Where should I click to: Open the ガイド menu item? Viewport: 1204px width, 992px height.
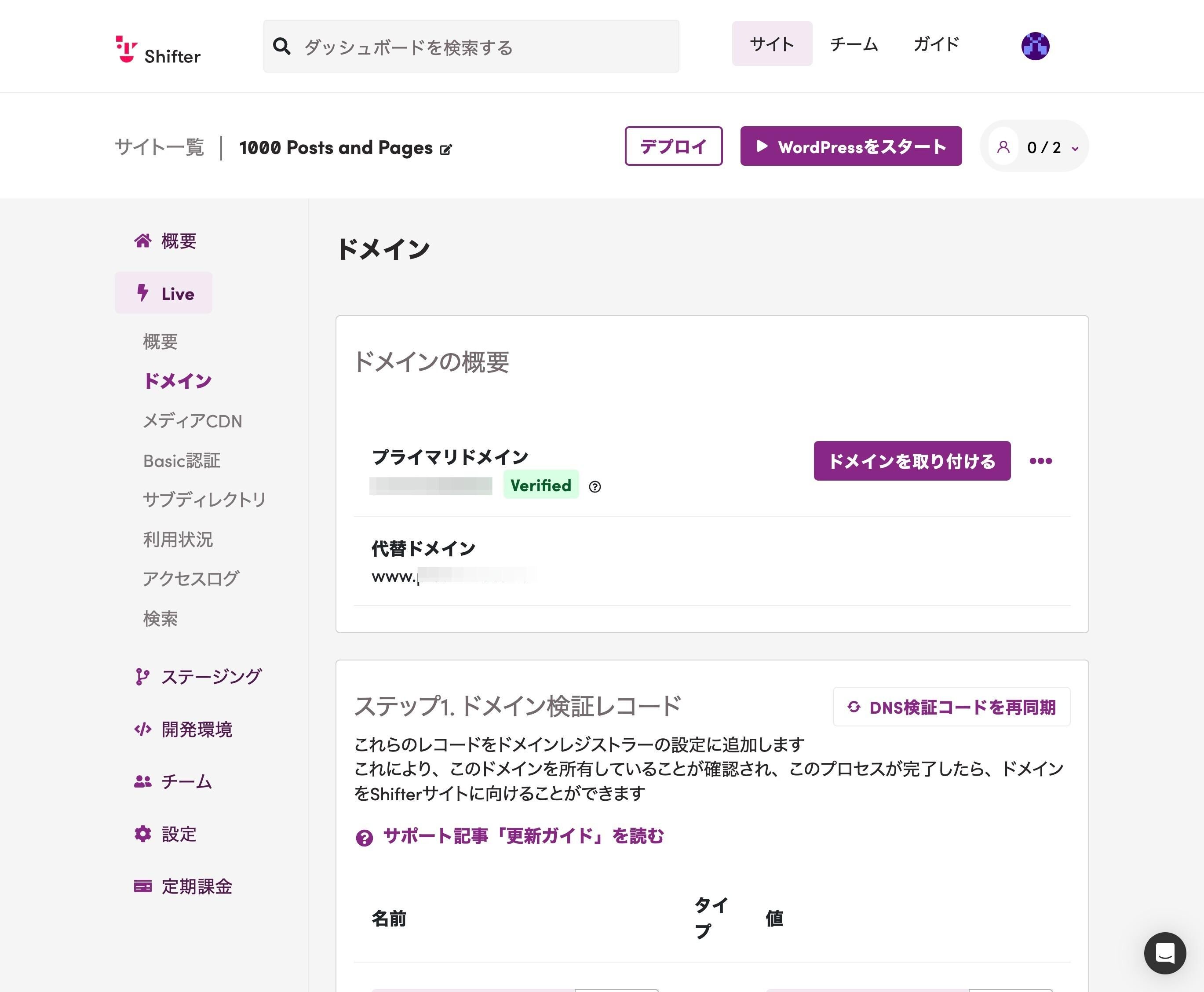[x=935, y=44]
